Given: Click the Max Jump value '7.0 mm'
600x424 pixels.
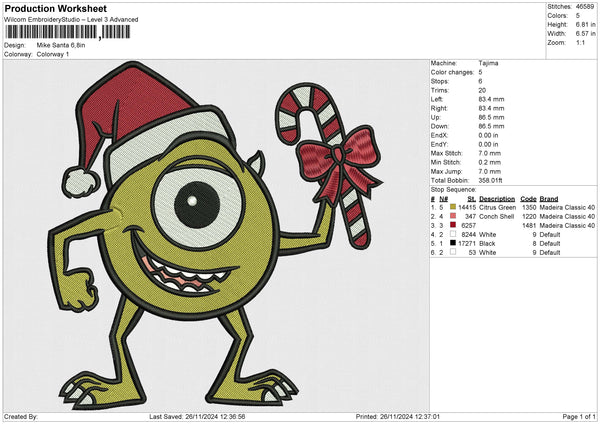Looking at the screenshot, I should [489, 171].
